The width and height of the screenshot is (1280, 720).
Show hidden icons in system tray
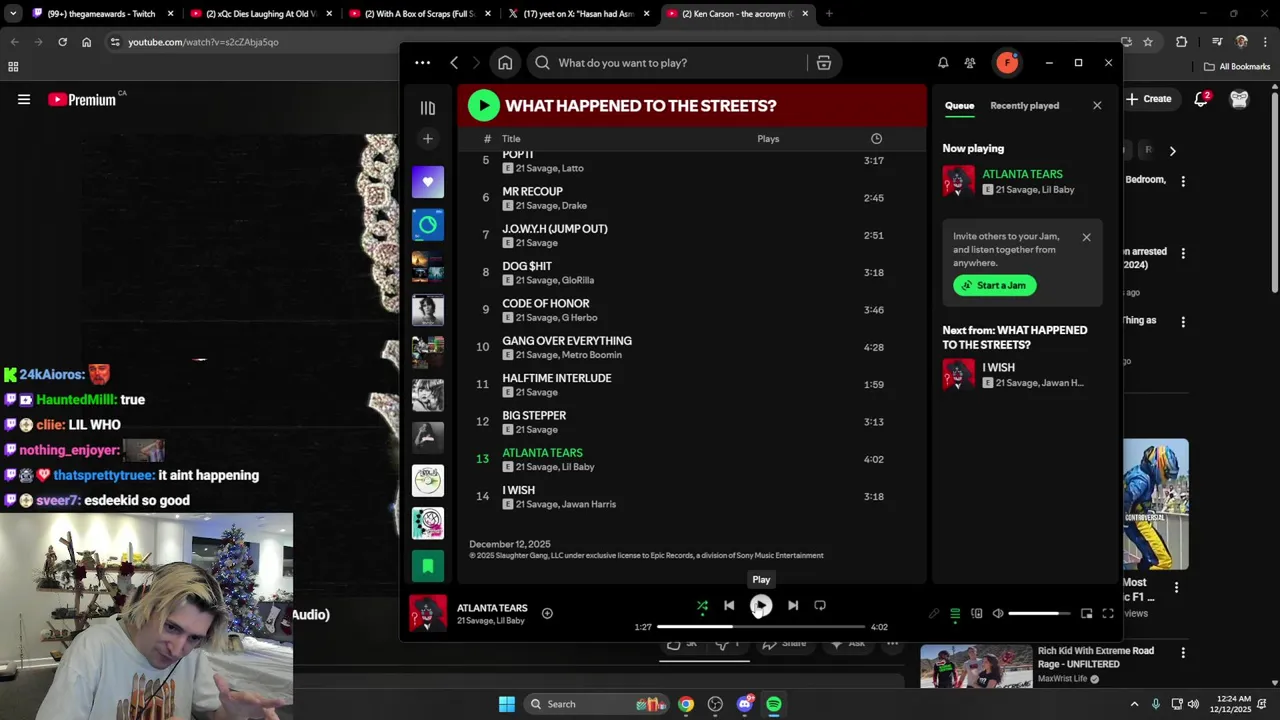click(1134, 704)
